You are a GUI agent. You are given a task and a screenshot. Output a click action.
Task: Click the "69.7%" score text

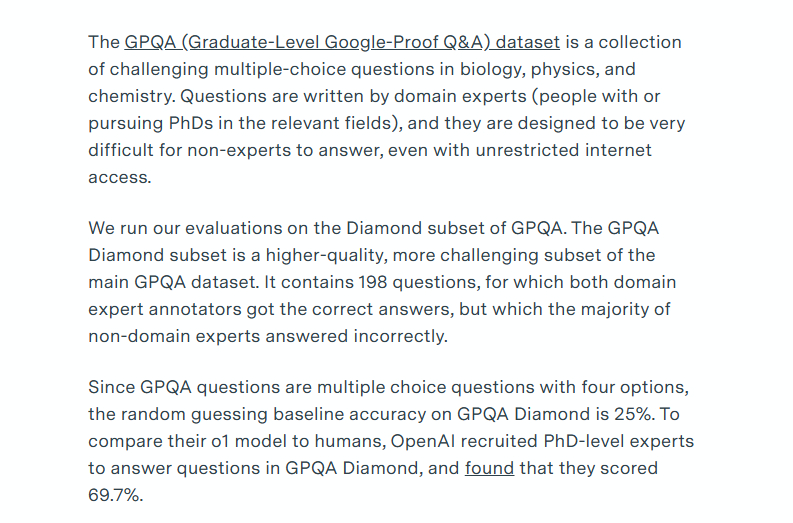[x=115, y=495]
